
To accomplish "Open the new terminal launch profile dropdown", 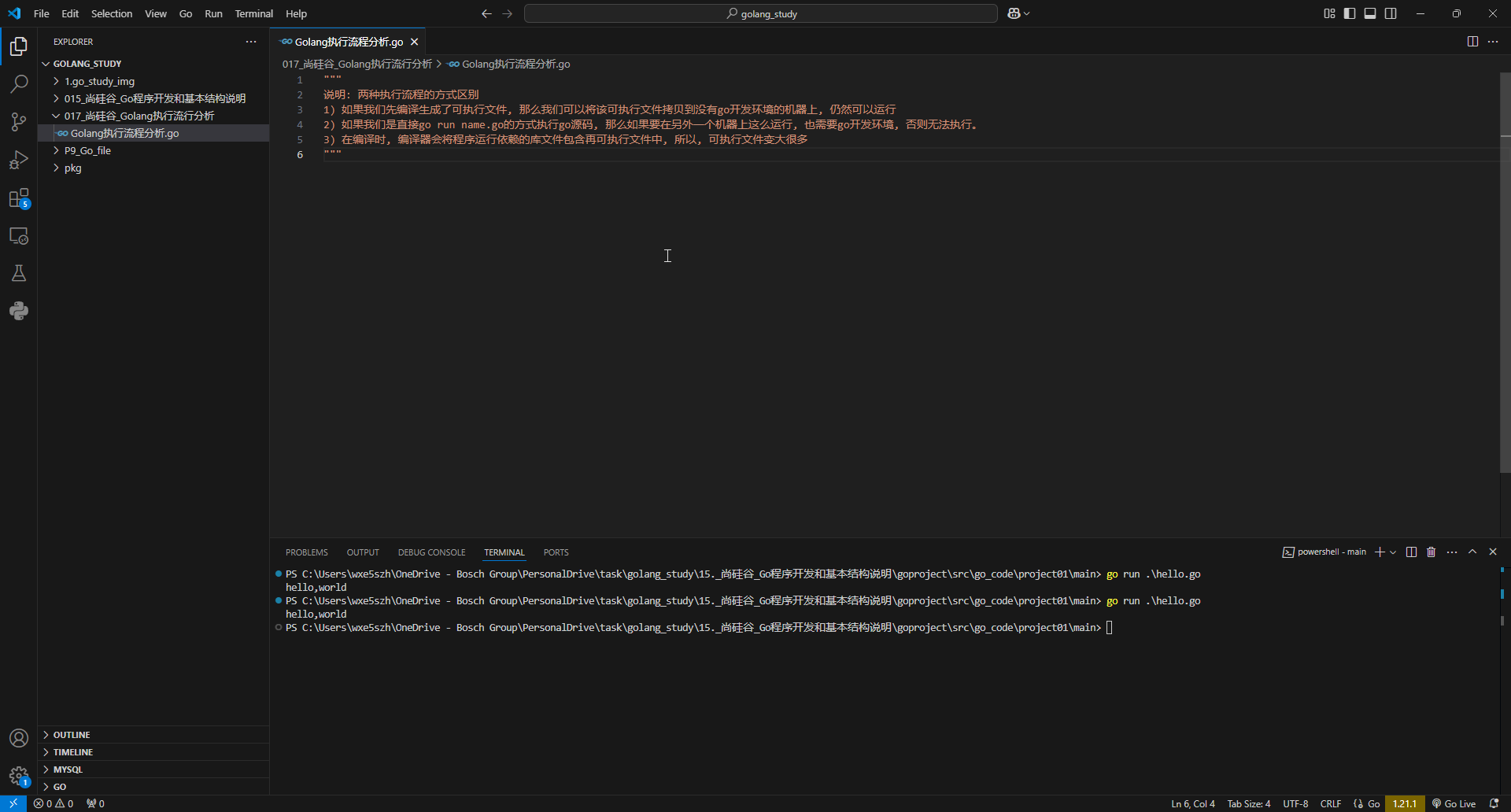I will pos(1393,552).
